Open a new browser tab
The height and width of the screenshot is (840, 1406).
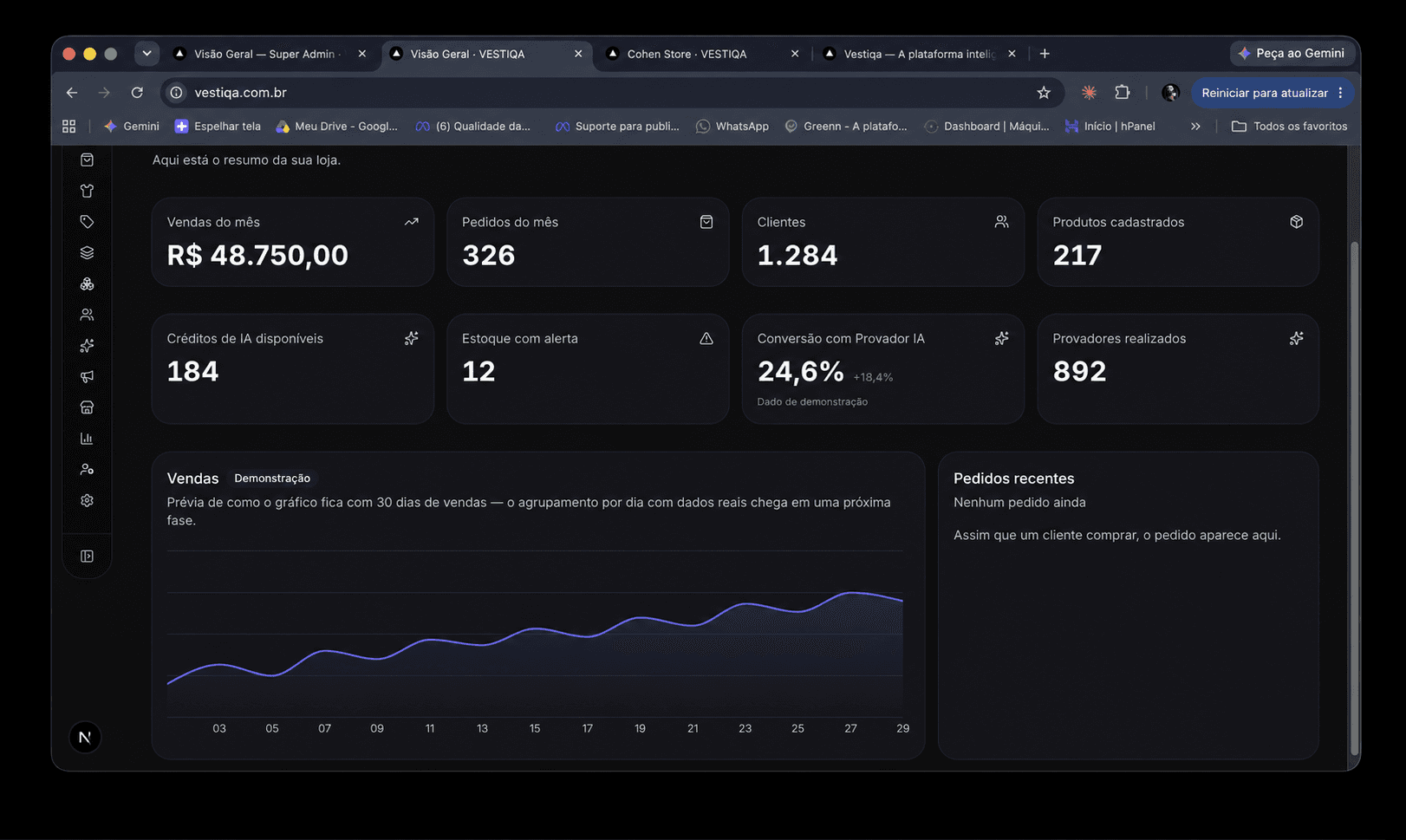click(1045, 54)
